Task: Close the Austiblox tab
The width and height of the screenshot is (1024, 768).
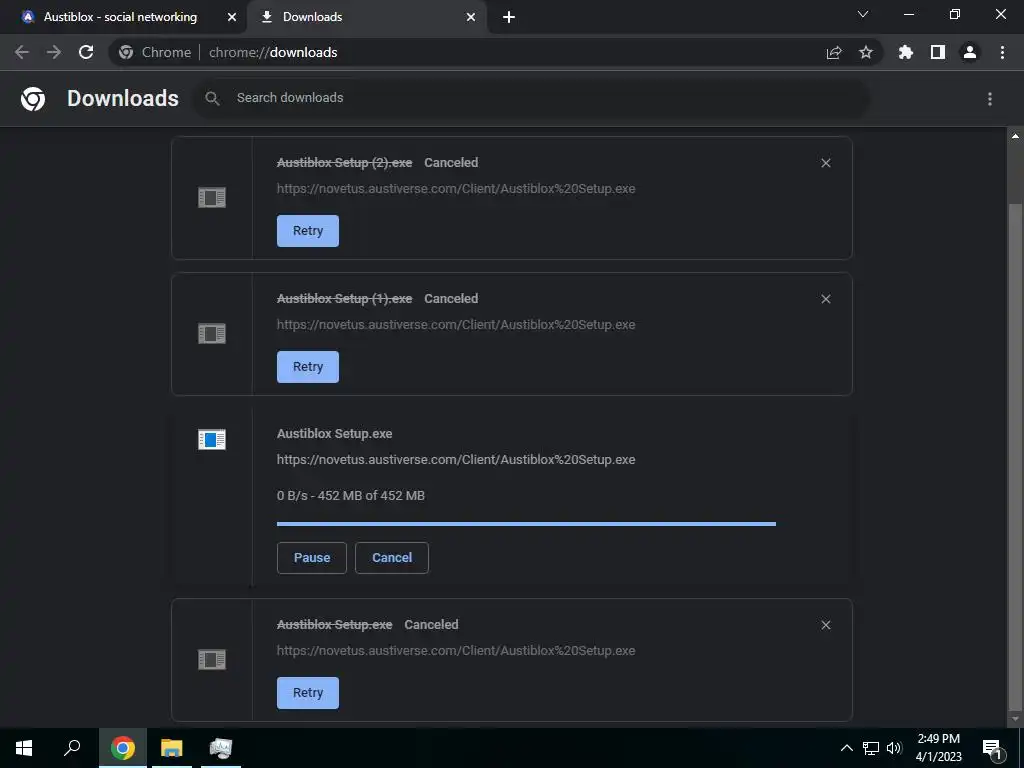Action: (232, 17)
